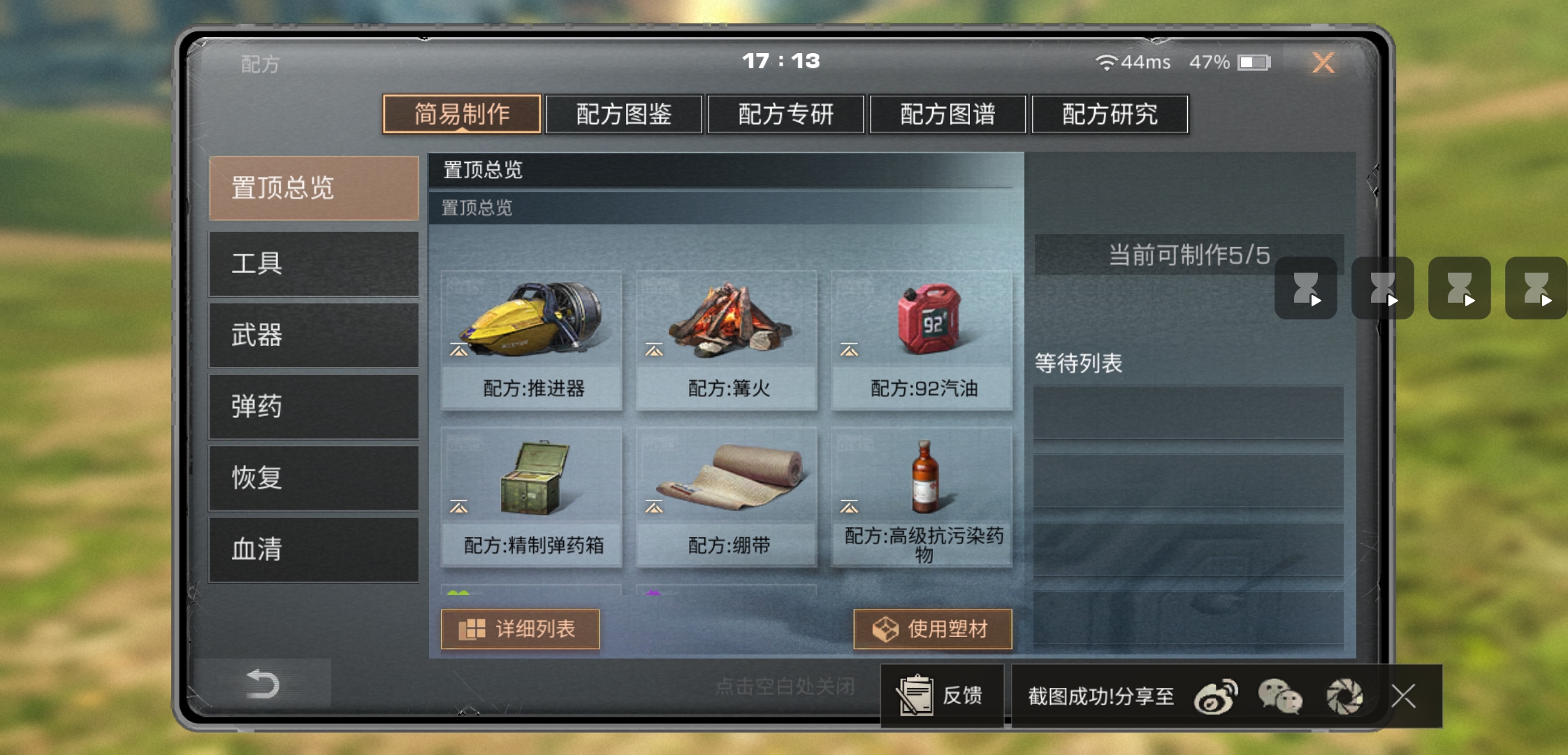
Task: Switch to the 配方研究 tab
Action: click(1110, 114)
